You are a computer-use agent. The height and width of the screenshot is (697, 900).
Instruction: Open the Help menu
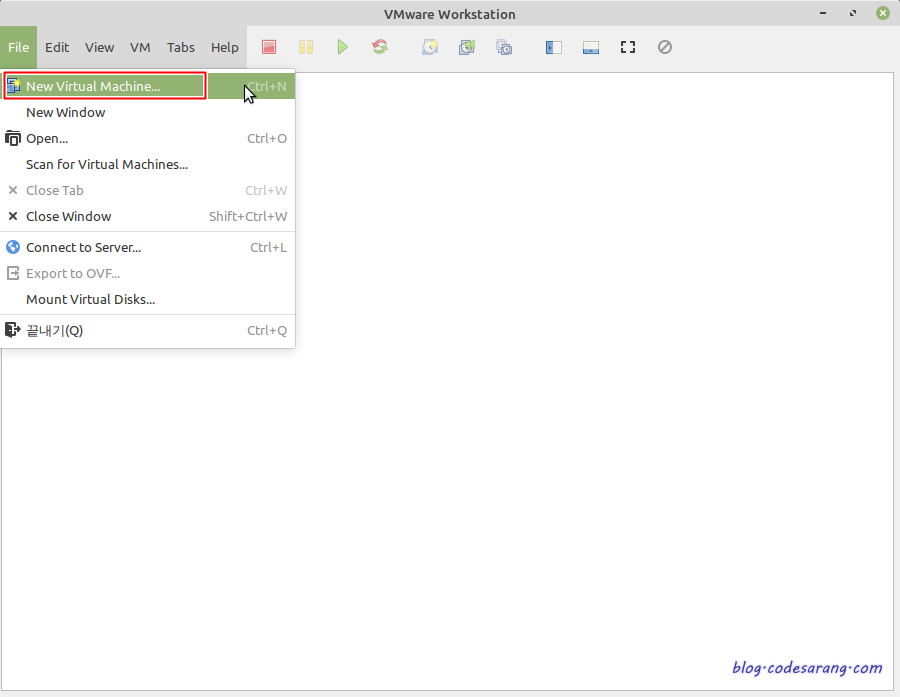pos(224,47)
